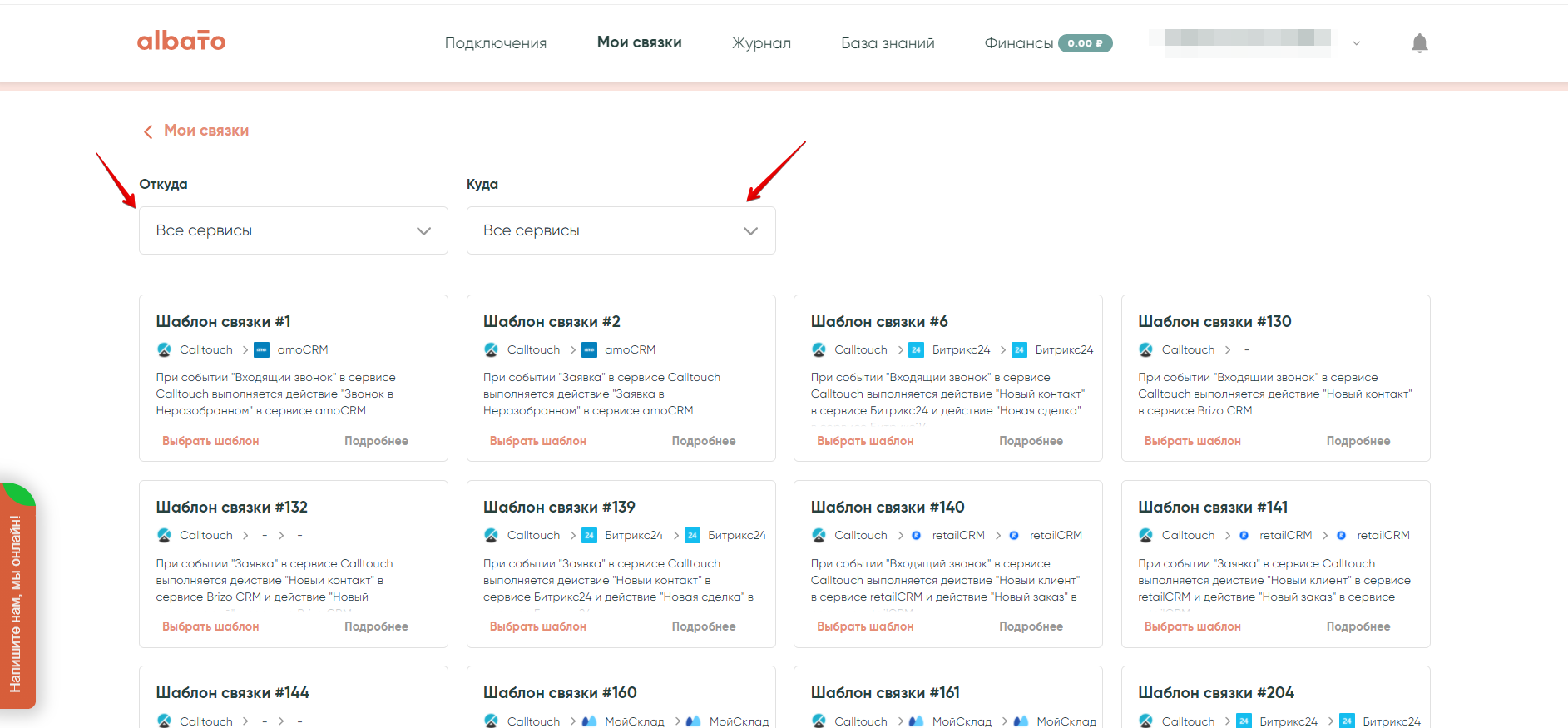The height and width of the screenshot is (728, 1568).
Task: Return via Мои связки breadcrumb link
Action: tap(206, 131)
